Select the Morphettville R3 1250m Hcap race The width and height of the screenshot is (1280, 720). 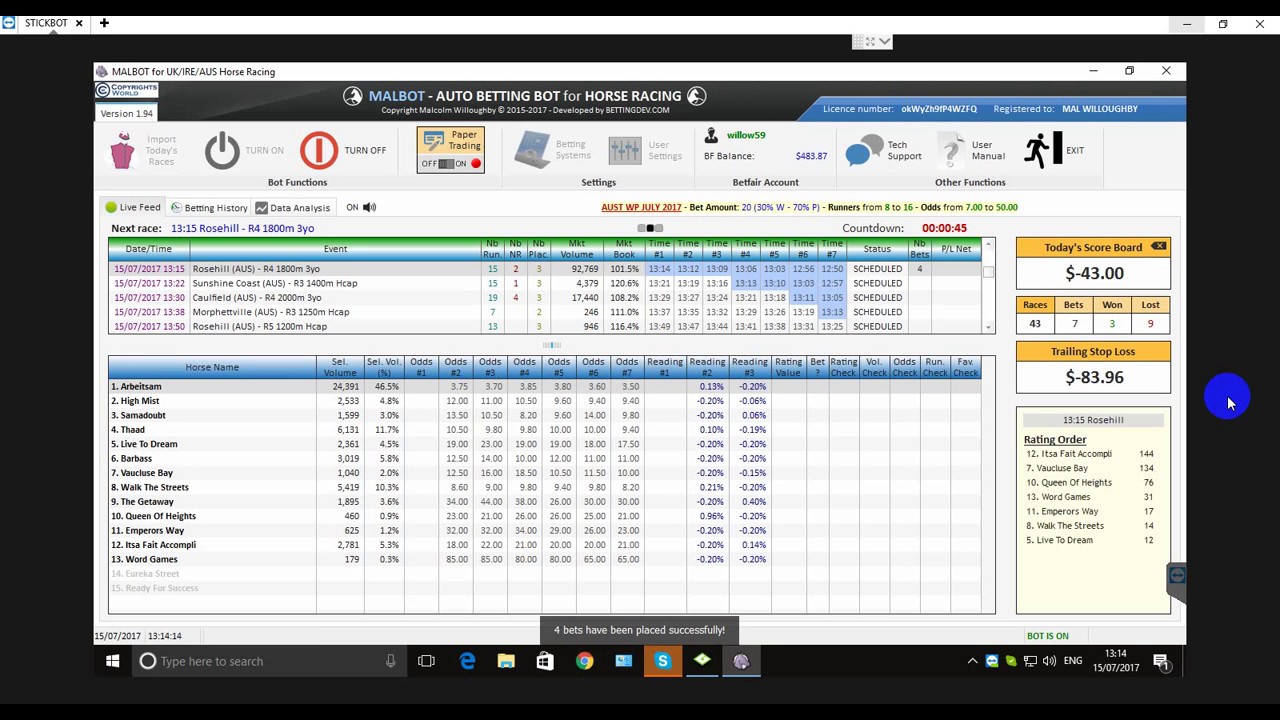[545, 312]
